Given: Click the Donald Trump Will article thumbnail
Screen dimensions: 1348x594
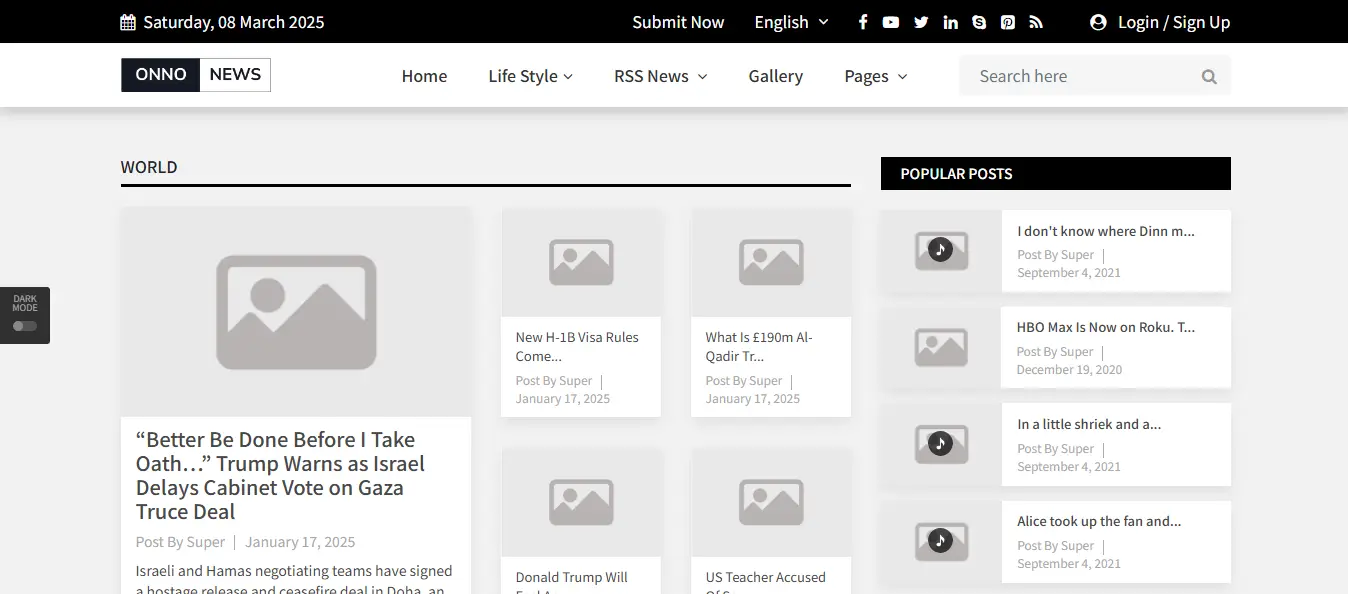Looking at the screenshot, I should tap(581, 502).
